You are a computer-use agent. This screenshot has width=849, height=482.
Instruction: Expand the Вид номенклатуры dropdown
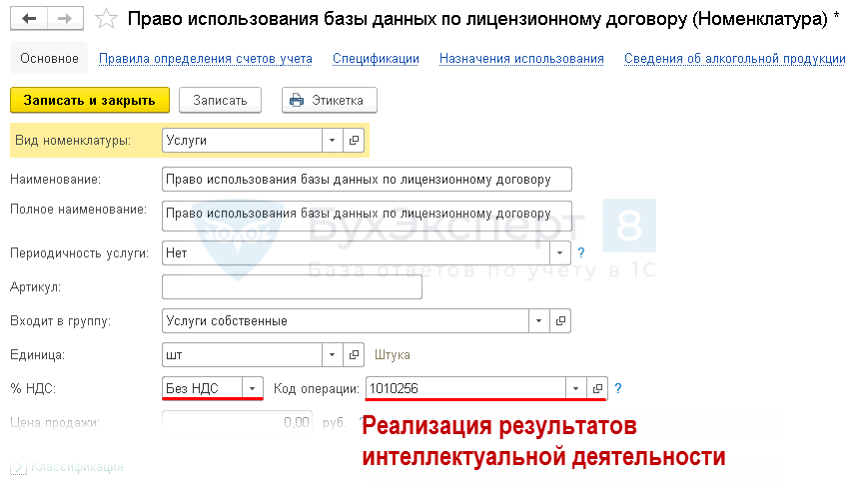(332, 141)
